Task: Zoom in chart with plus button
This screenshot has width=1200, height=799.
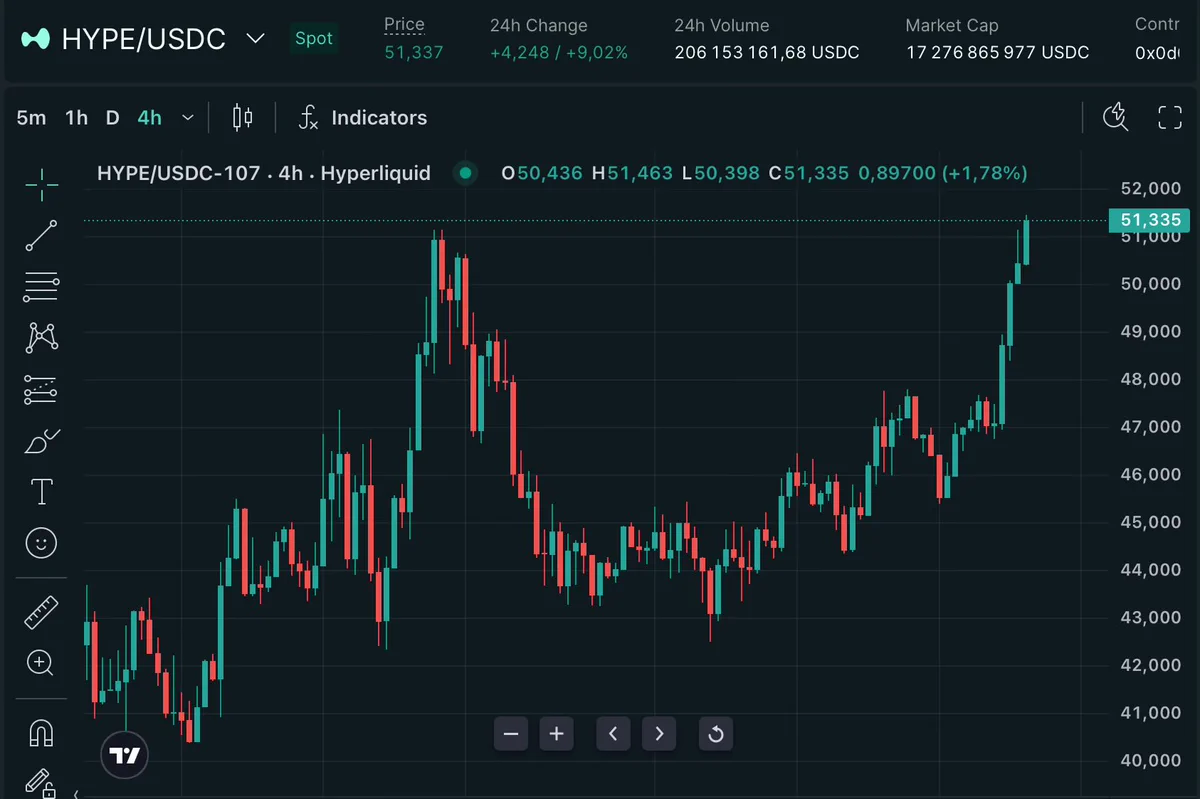Action: click(x=557, y=734)
